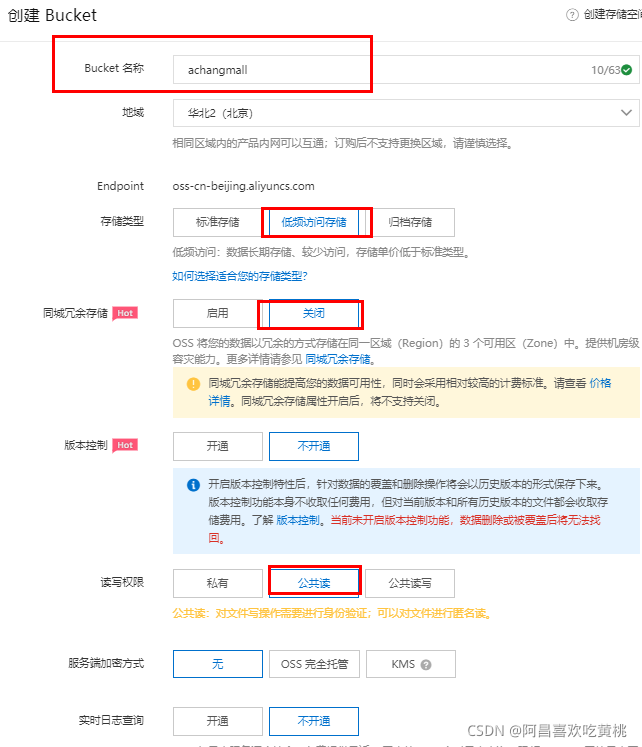This screenshot has width=642, height=747.
Task: Select 关闭 for 同城冗余存储
Action: [x=314, y=313]
